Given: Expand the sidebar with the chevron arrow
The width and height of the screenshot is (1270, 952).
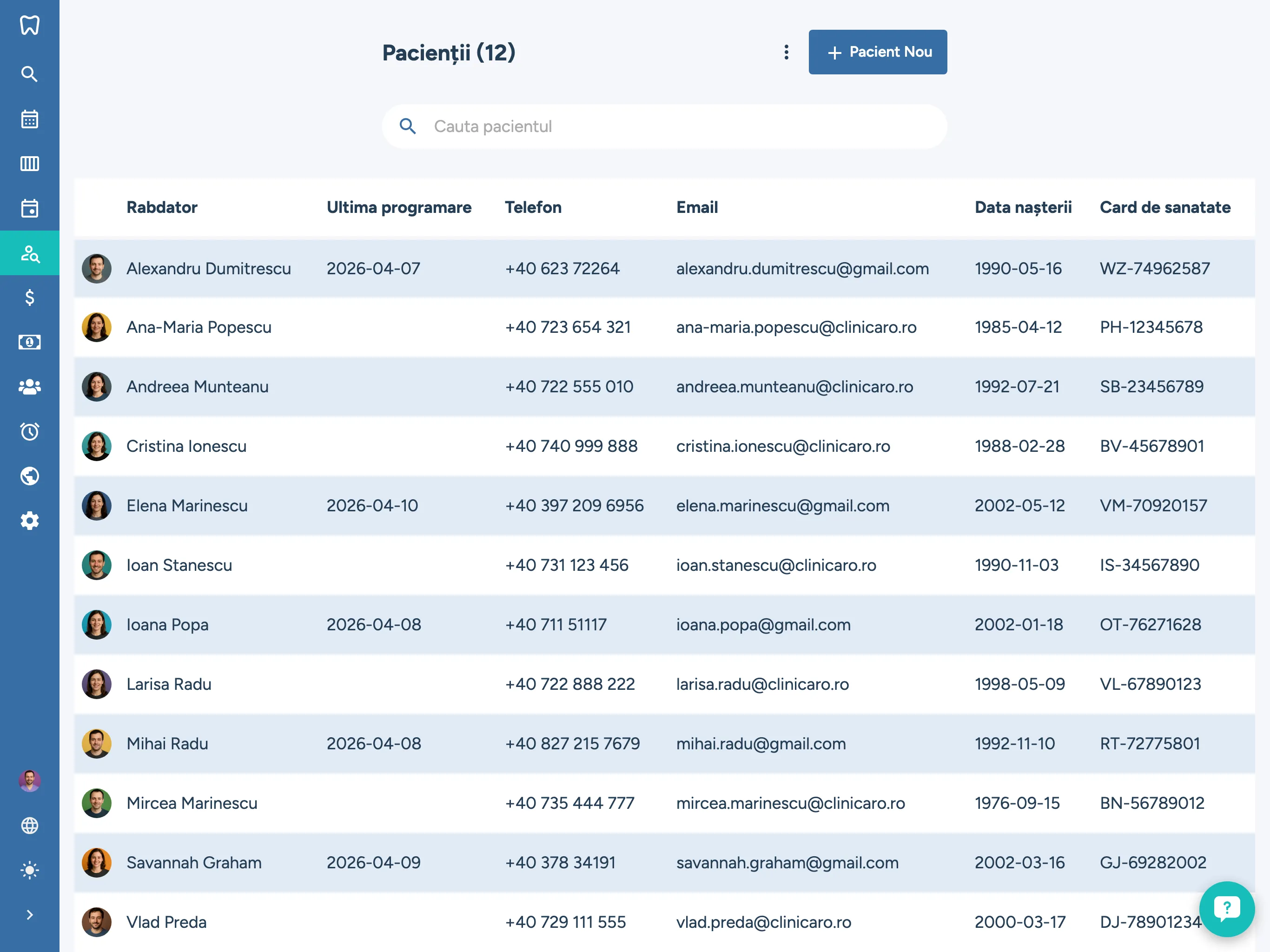Looking at the screenshot, I should click(29, 915).
